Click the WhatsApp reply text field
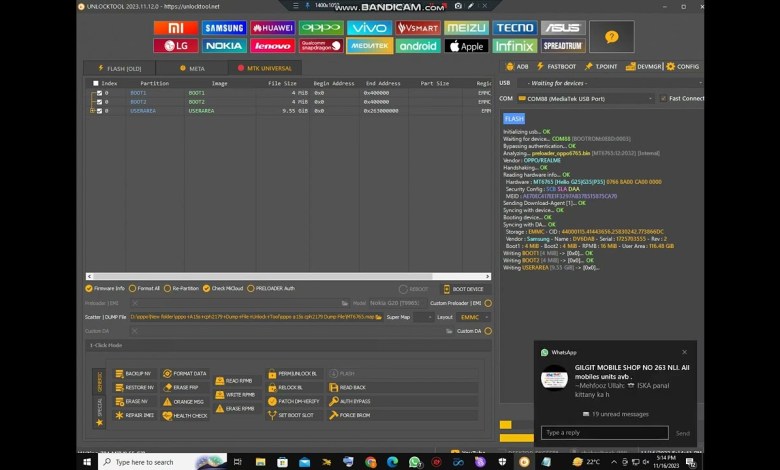 (x=604, y=433)
